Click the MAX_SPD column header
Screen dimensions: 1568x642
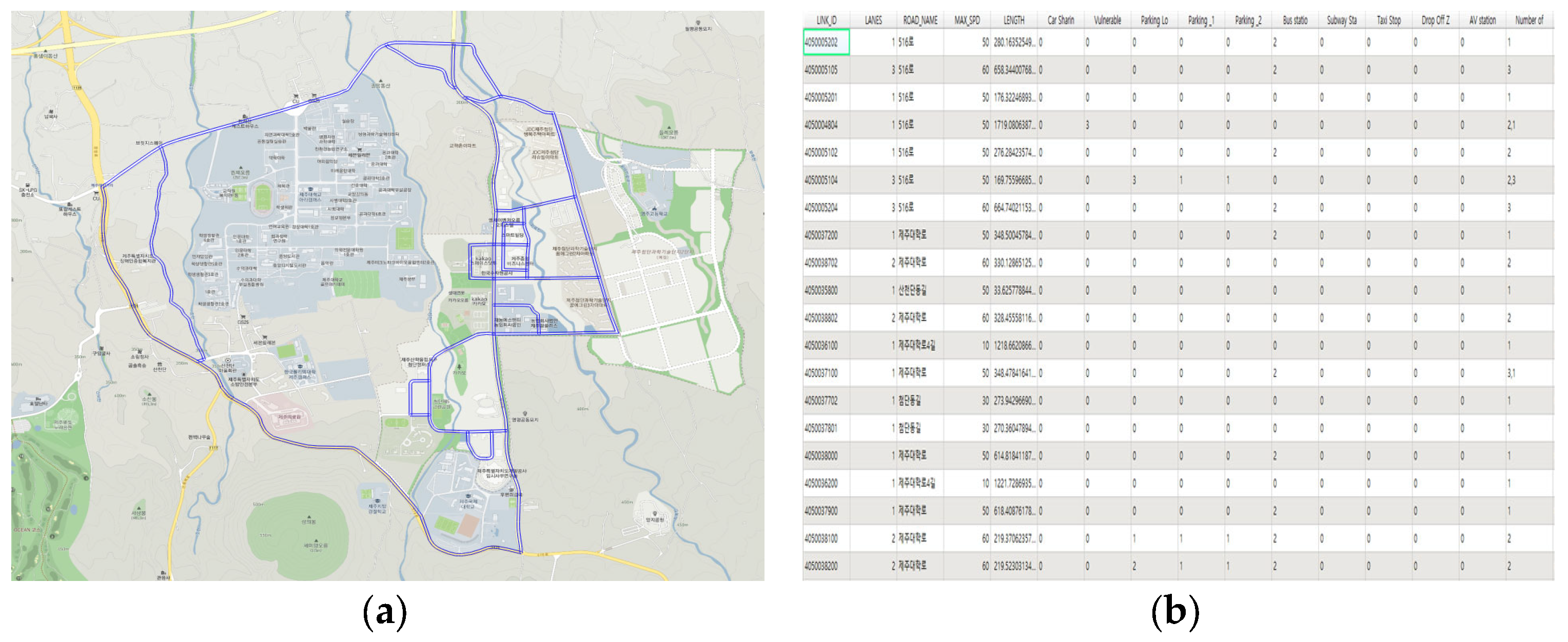pyautogui.click(x=967, y=20)
